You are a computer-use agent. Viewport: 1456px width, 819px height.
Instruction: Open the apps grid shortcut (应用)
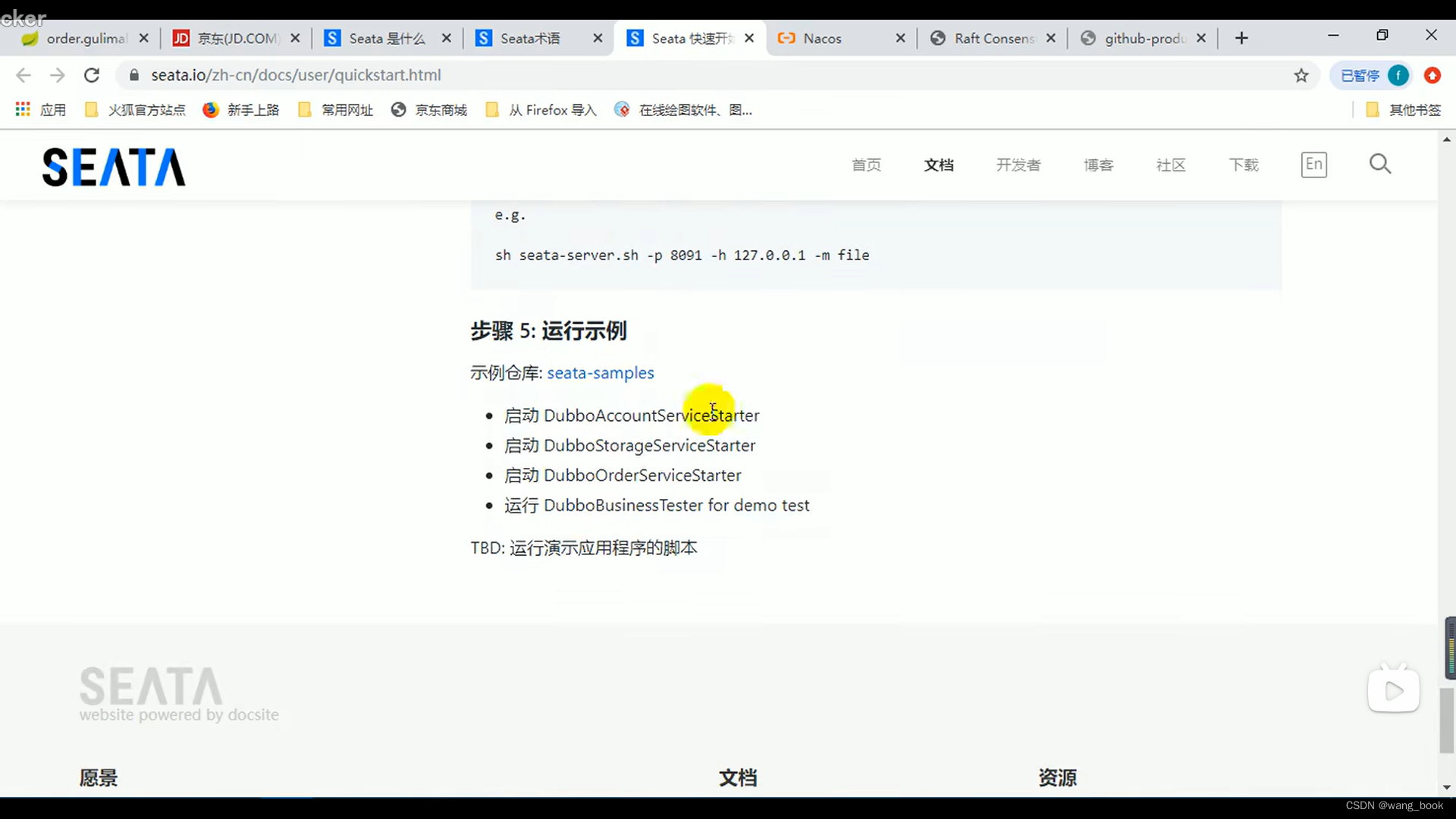click(x=41, y=110)
